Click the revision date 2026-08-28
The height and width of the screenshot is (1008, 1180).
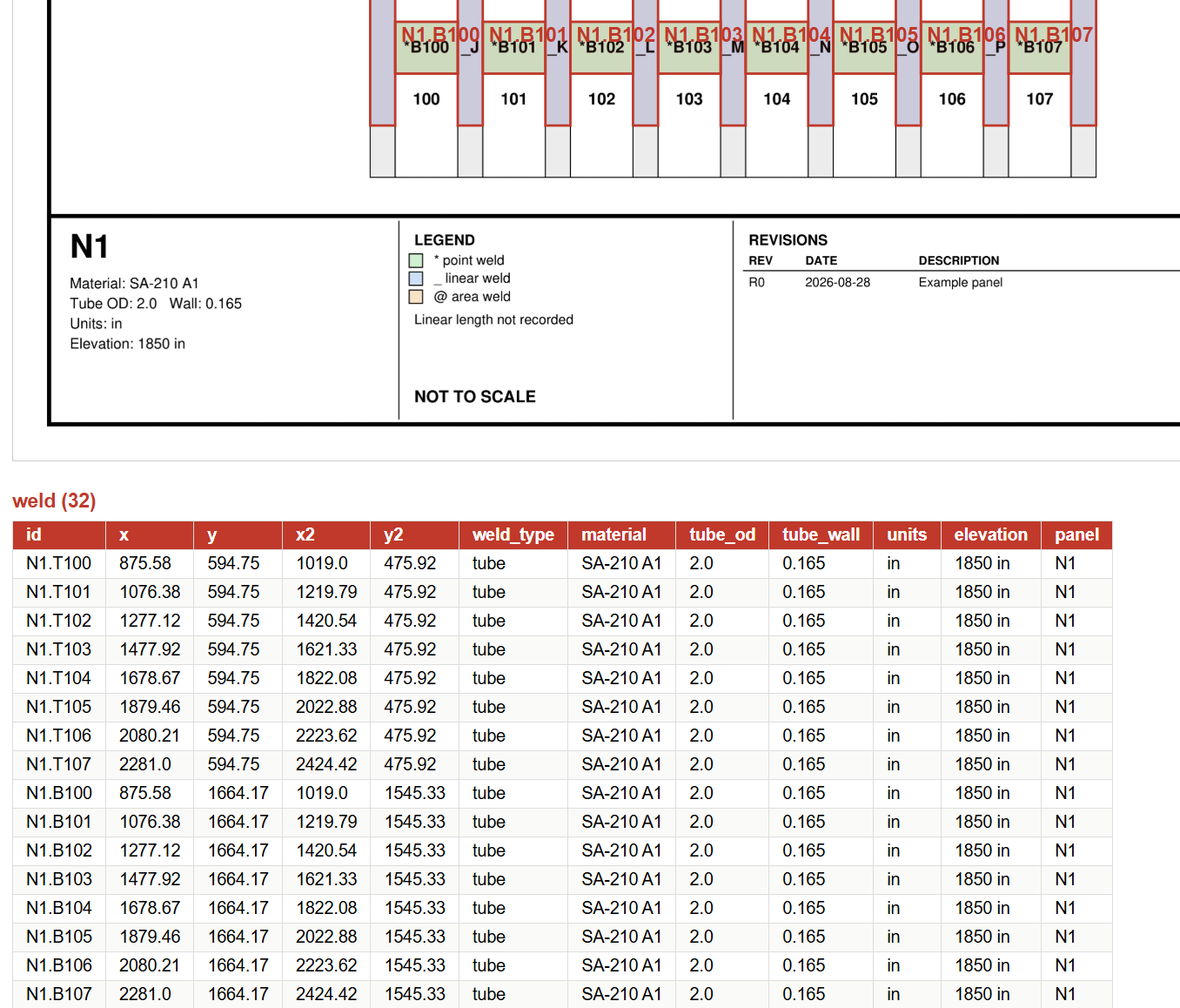tap(837, 282)
